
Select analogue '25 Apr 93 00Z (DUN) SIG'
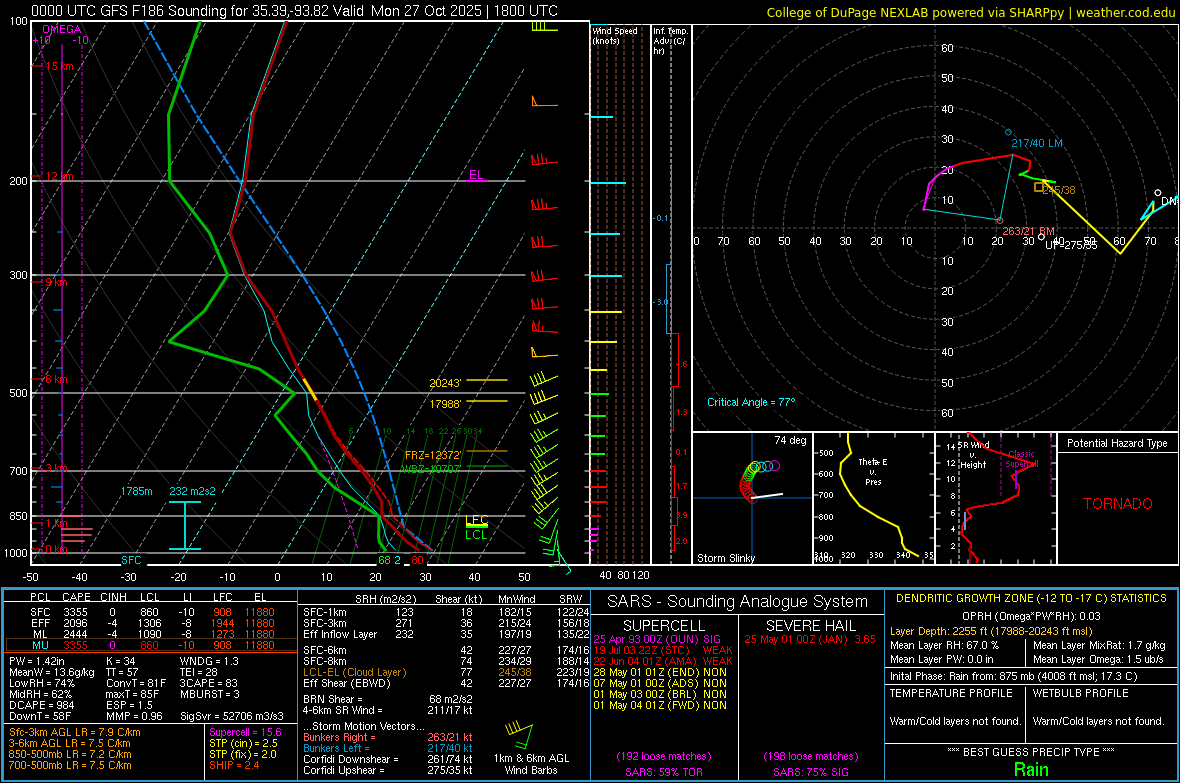pyautogui.click(x=657, y=639)
